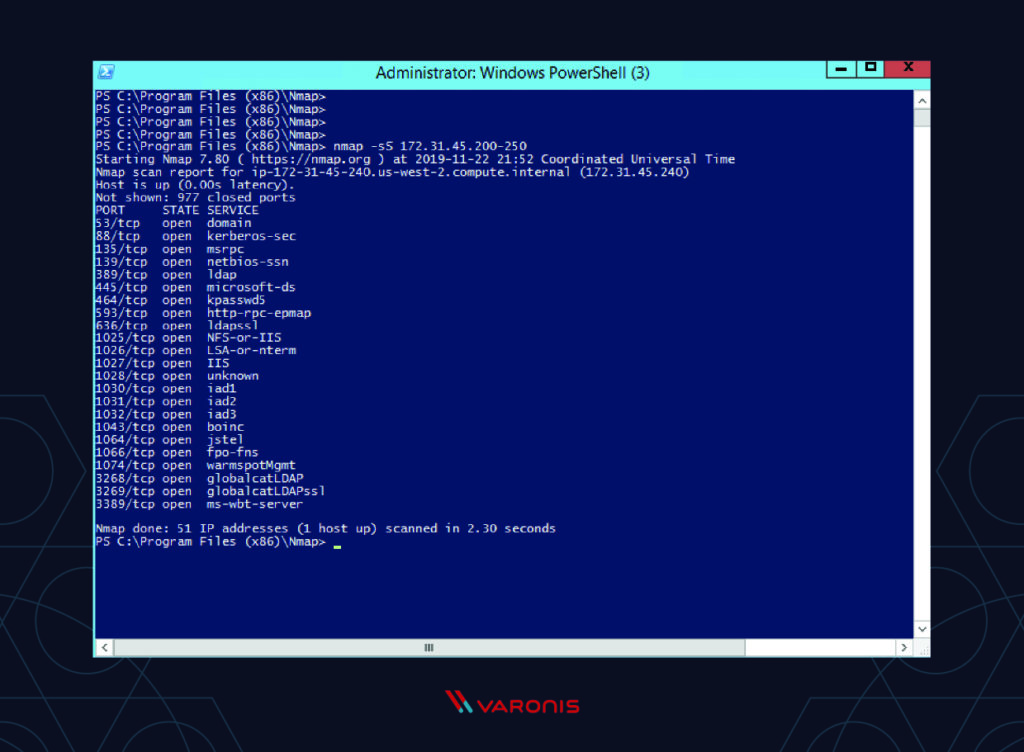Click the horizontal scrollbar thumb with grip marks
The height and width of the screenshot is (752, 1024).
[x=428, y=647]
